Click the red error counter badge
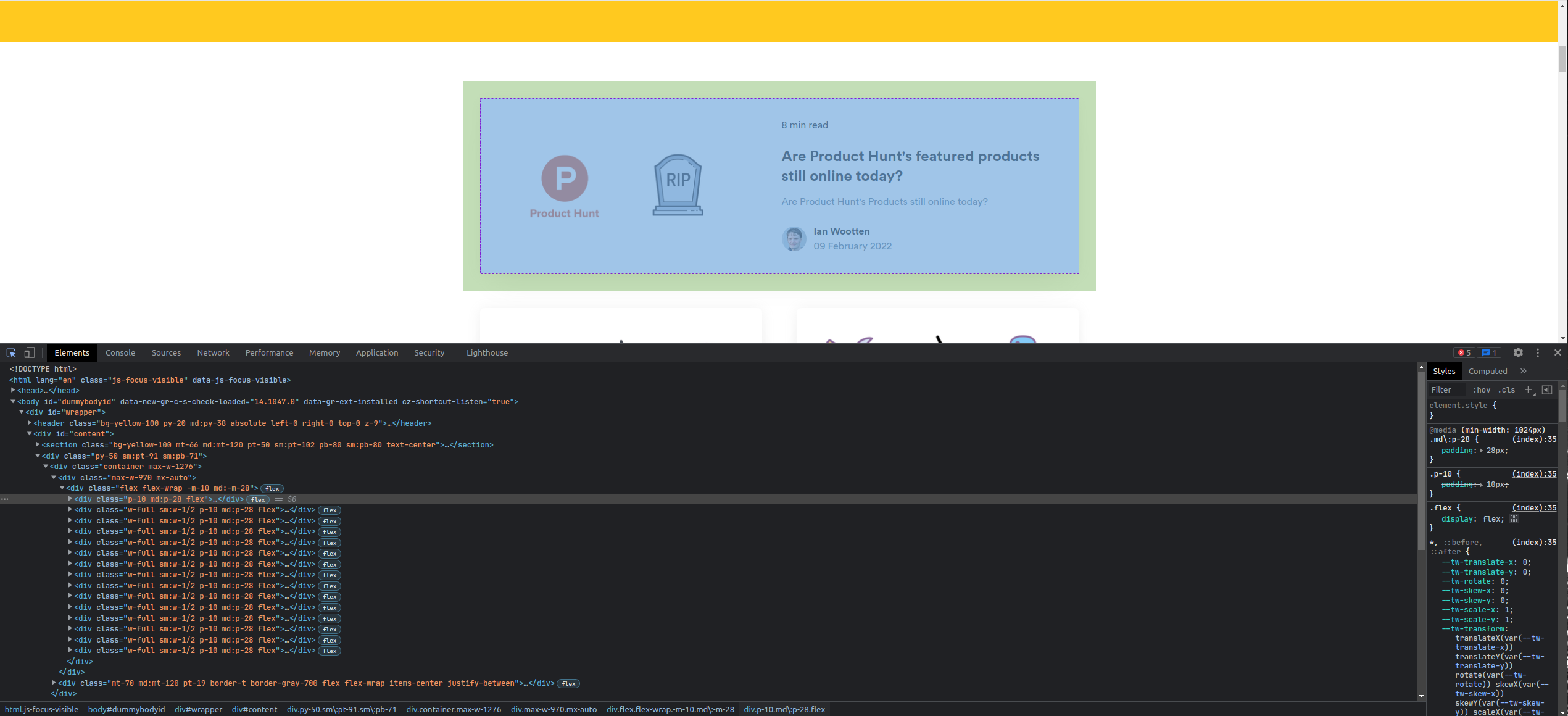The width and height of the screenshot is (1568, 716). pos(1463,352)
